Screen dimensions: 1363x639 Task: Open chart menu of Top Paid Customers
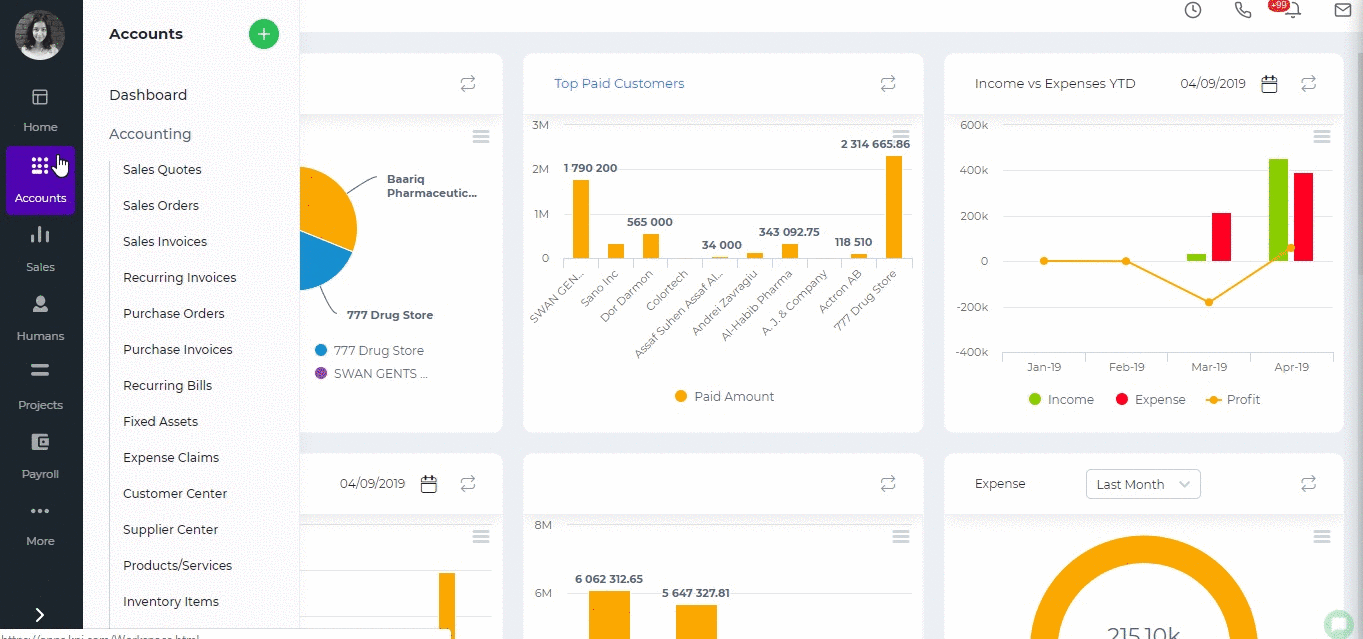[901, 136]
